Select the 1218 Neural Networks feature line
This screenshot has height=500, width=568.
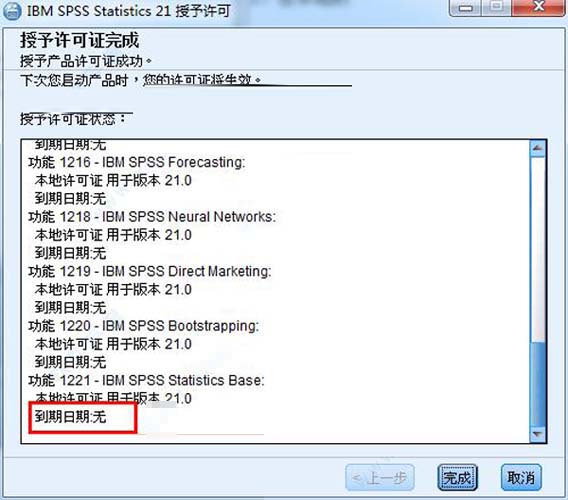152,217
